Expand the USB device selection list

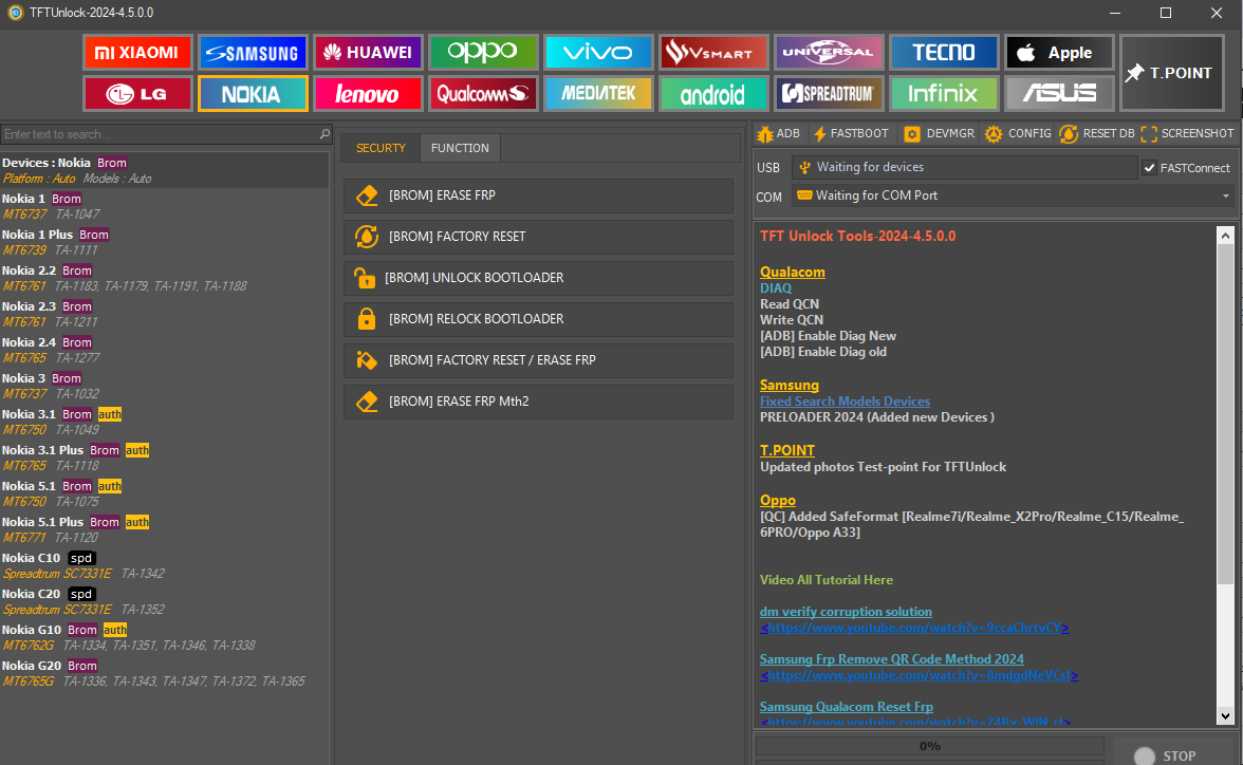[x=965, y=167]
